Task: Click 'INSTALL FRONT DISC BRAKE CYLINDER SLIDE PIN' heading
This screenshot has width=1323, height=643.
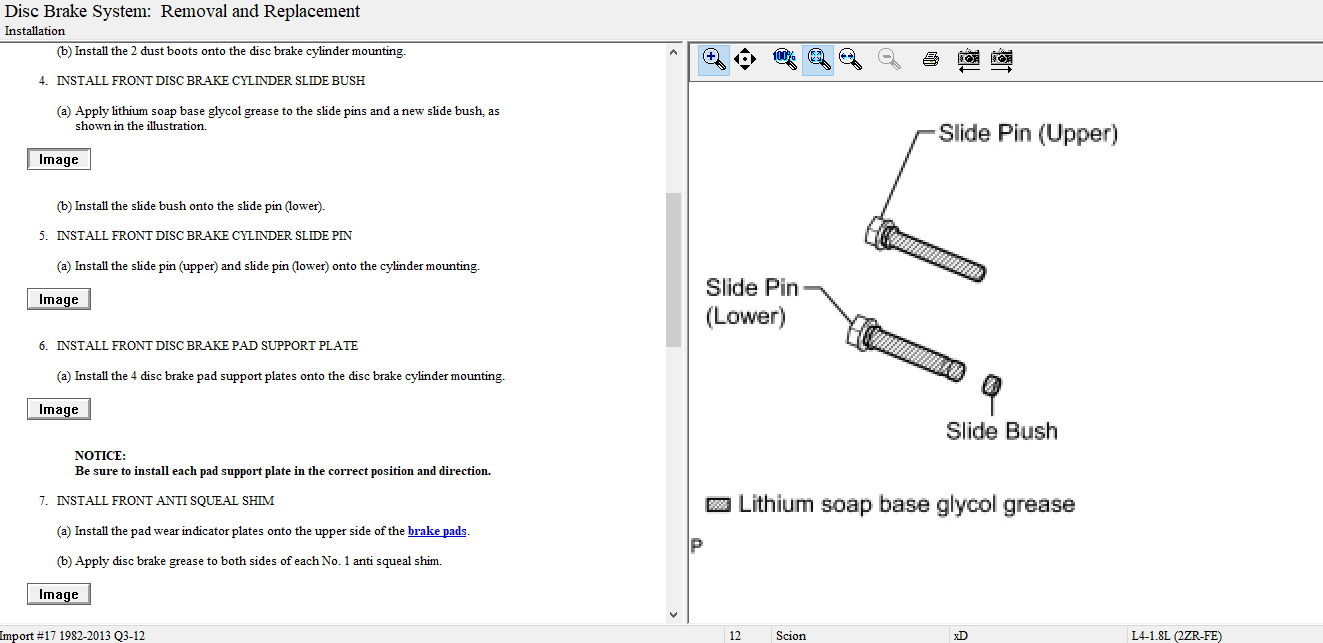Action: (x=204, y=235)
